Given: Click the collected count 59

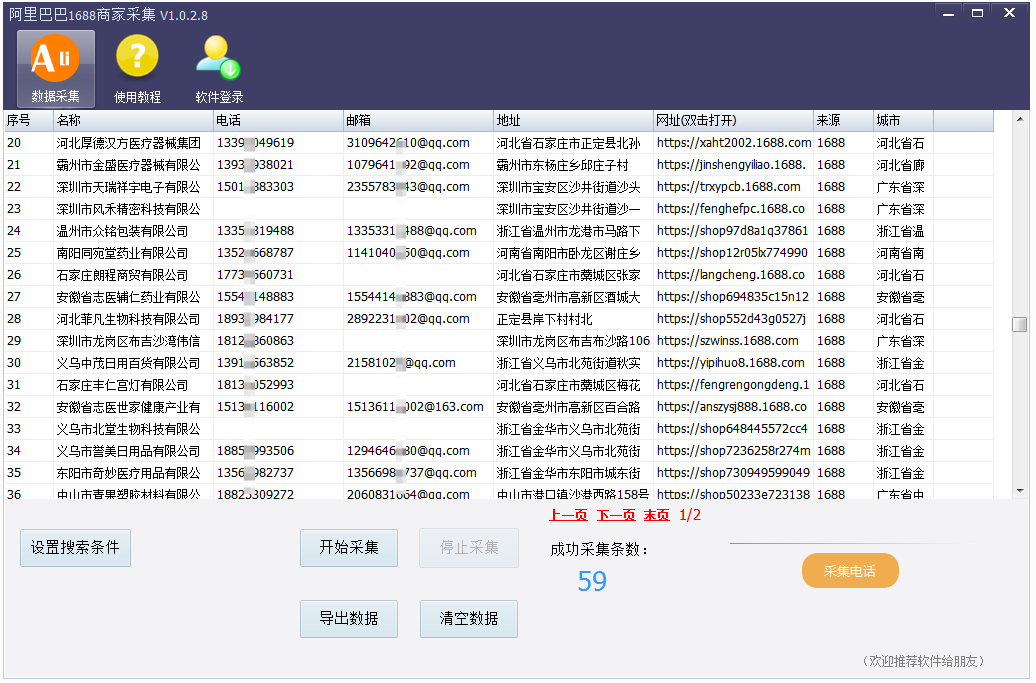Looking at the screenshot, I should (x=592, y=581).
